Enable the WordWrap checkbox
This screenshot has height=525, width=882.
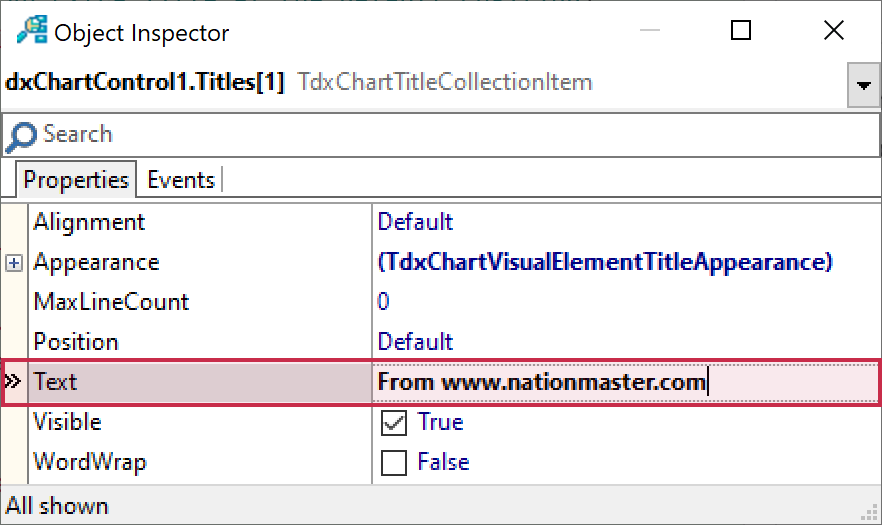tap(395, 463)
